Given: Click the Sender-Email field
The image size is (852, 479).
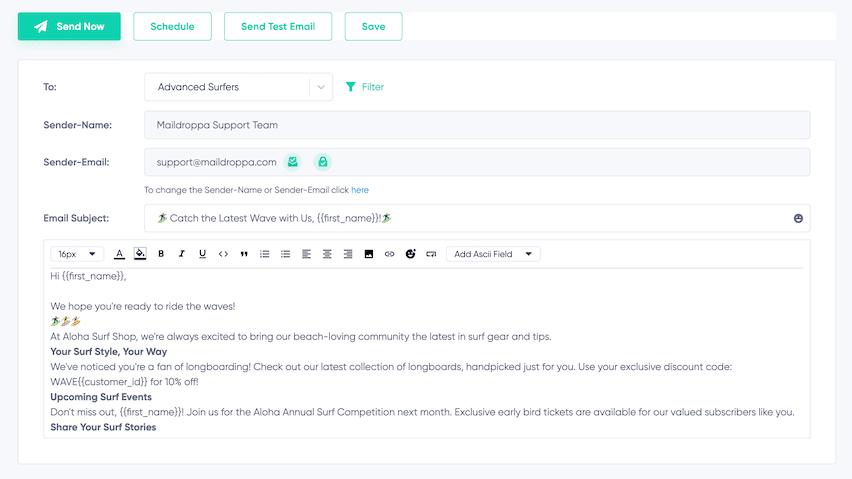Looking at the screenshot, I should [477, 162].
